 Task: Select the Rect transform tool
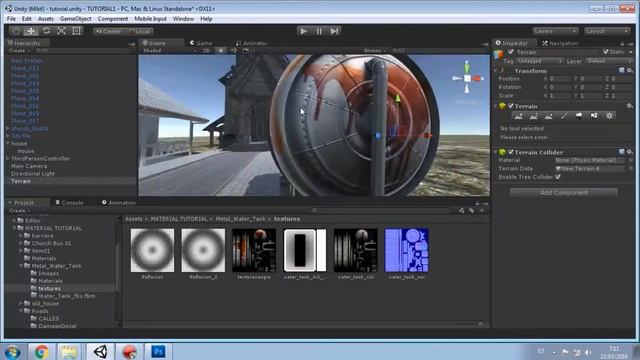point(76,31)
